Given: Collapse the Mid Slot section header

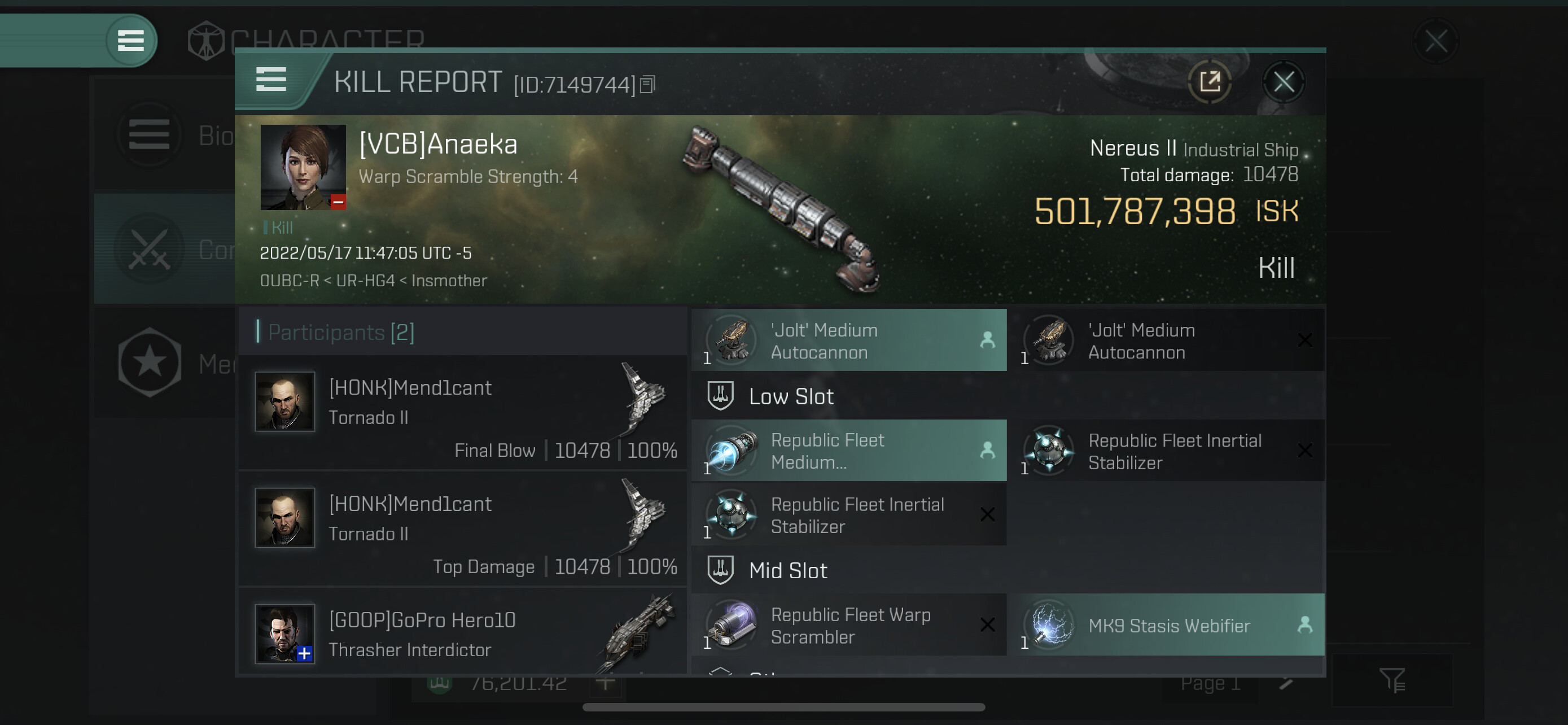Looking at the screenshot, I should (x=789, y=570).
